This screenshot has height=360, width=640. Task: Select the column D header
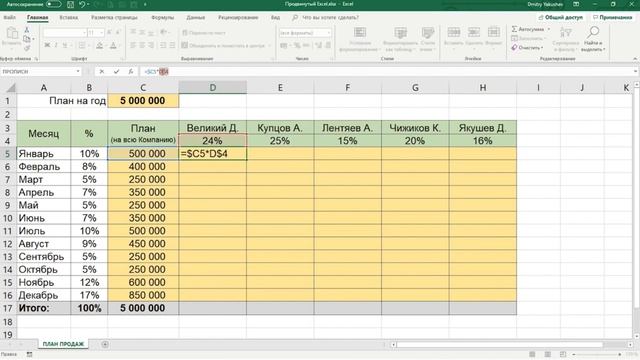tap(213, 87)
